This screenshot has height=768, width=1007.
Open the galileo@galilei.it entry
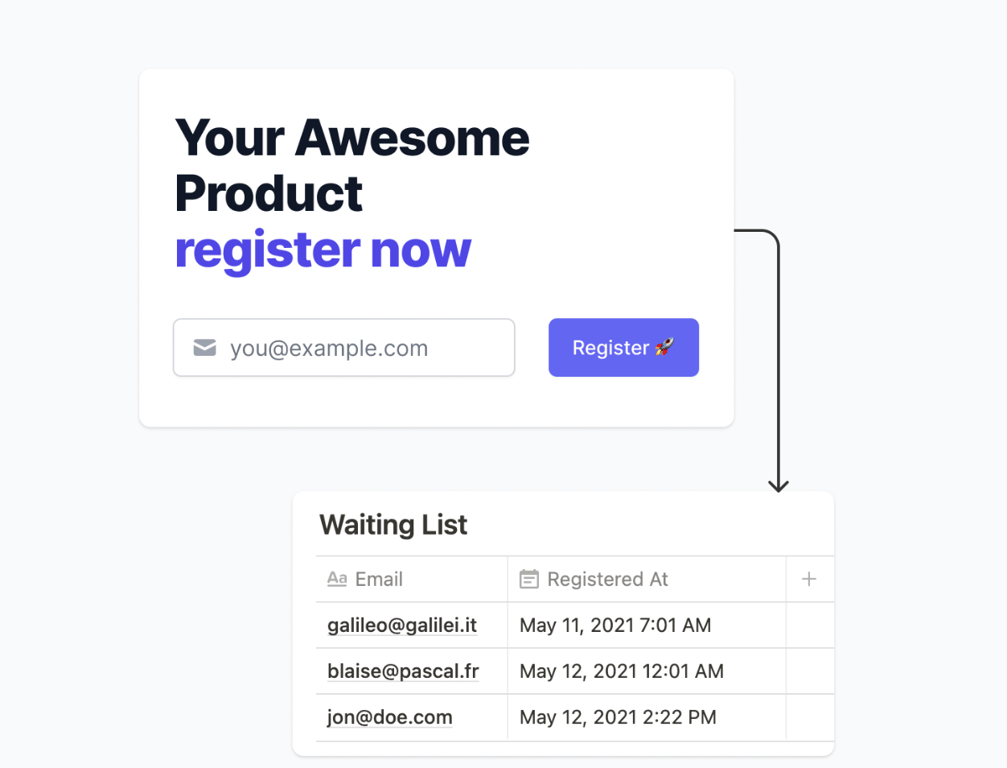402,626
